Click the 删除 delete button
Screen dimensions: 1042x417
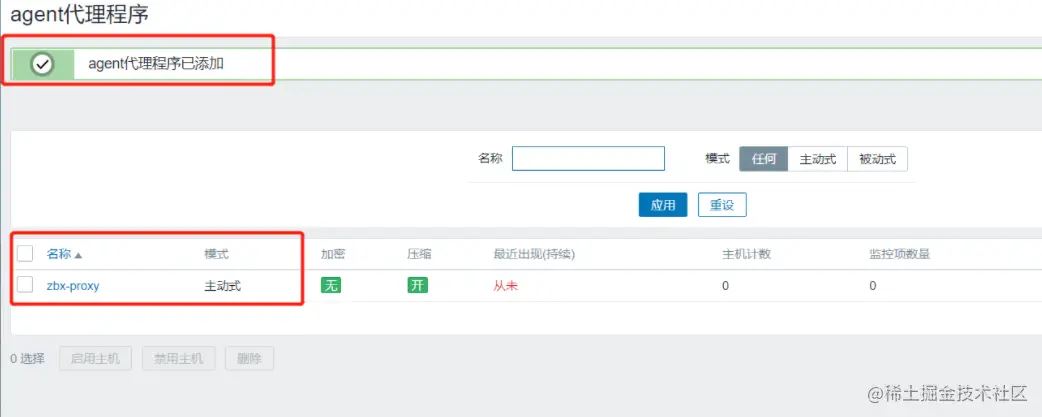click(x=249, y=359)
